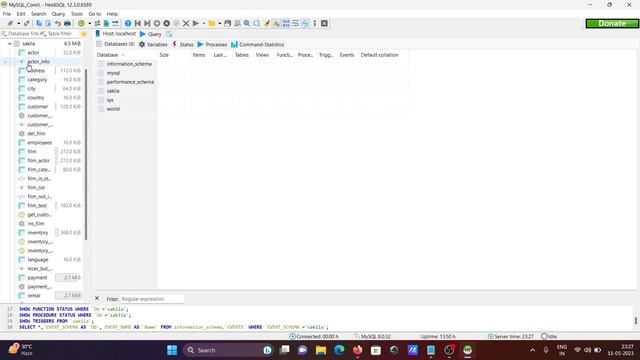Select the world database row
Screen dimensions: 640x360
113,109
